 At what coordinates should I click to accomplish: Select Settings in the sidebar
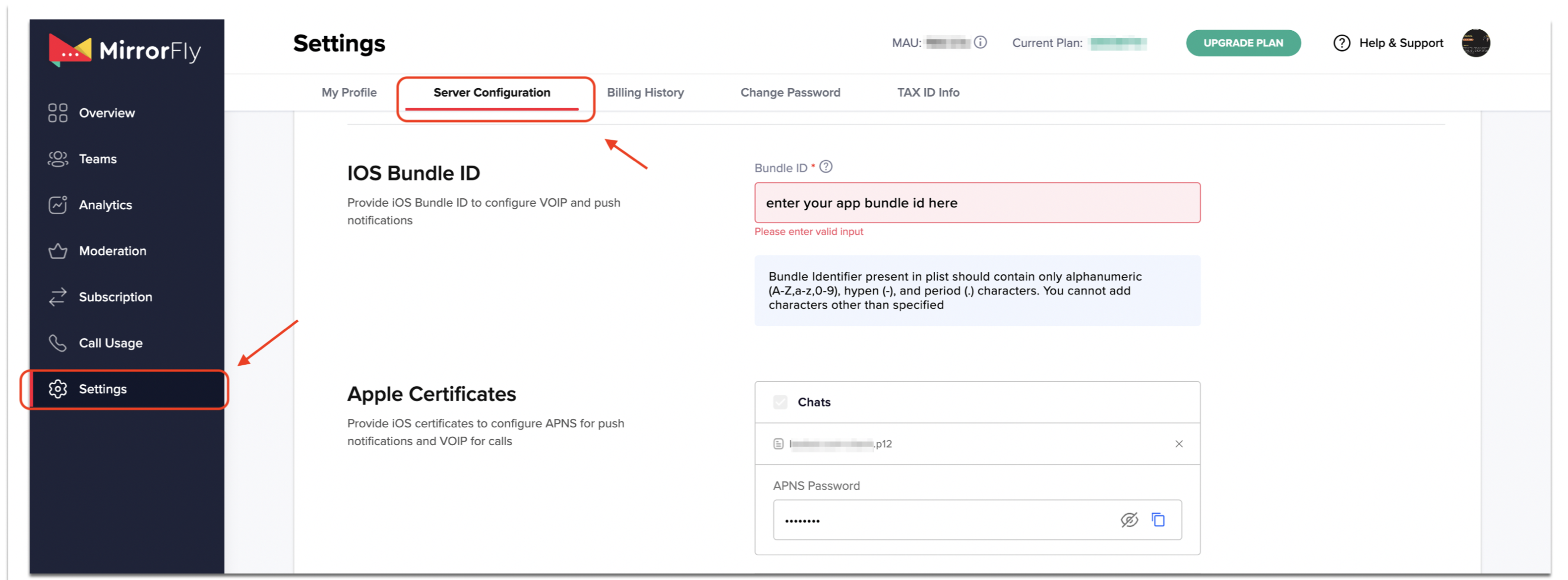tap(102, 389)
